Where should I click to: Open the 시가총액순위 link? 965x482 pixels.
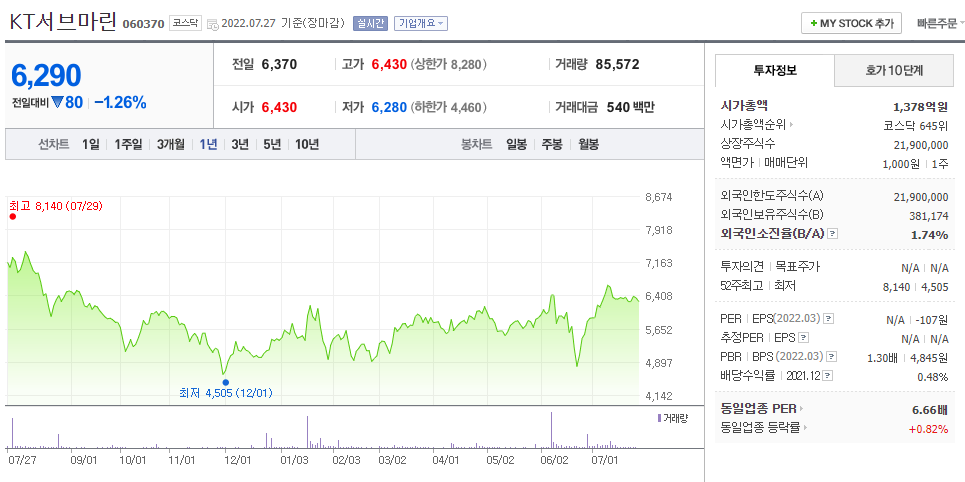point(753,125)
